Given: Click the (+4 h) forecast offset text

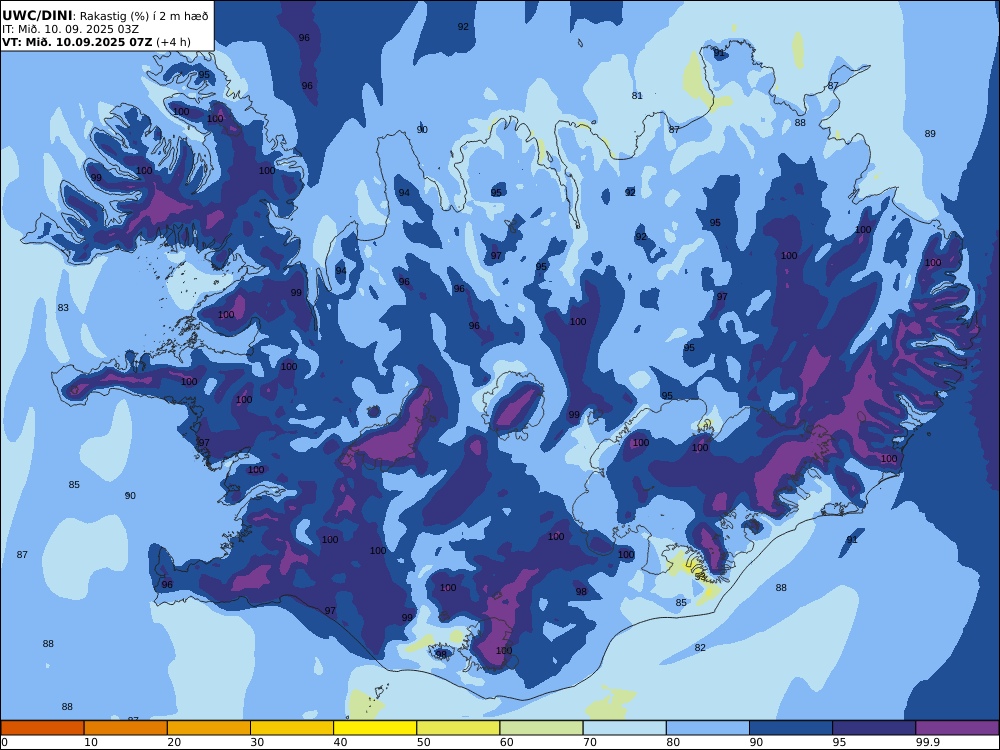Looking at the screenshot, I should pyautogui.click(x=173, y=42).
